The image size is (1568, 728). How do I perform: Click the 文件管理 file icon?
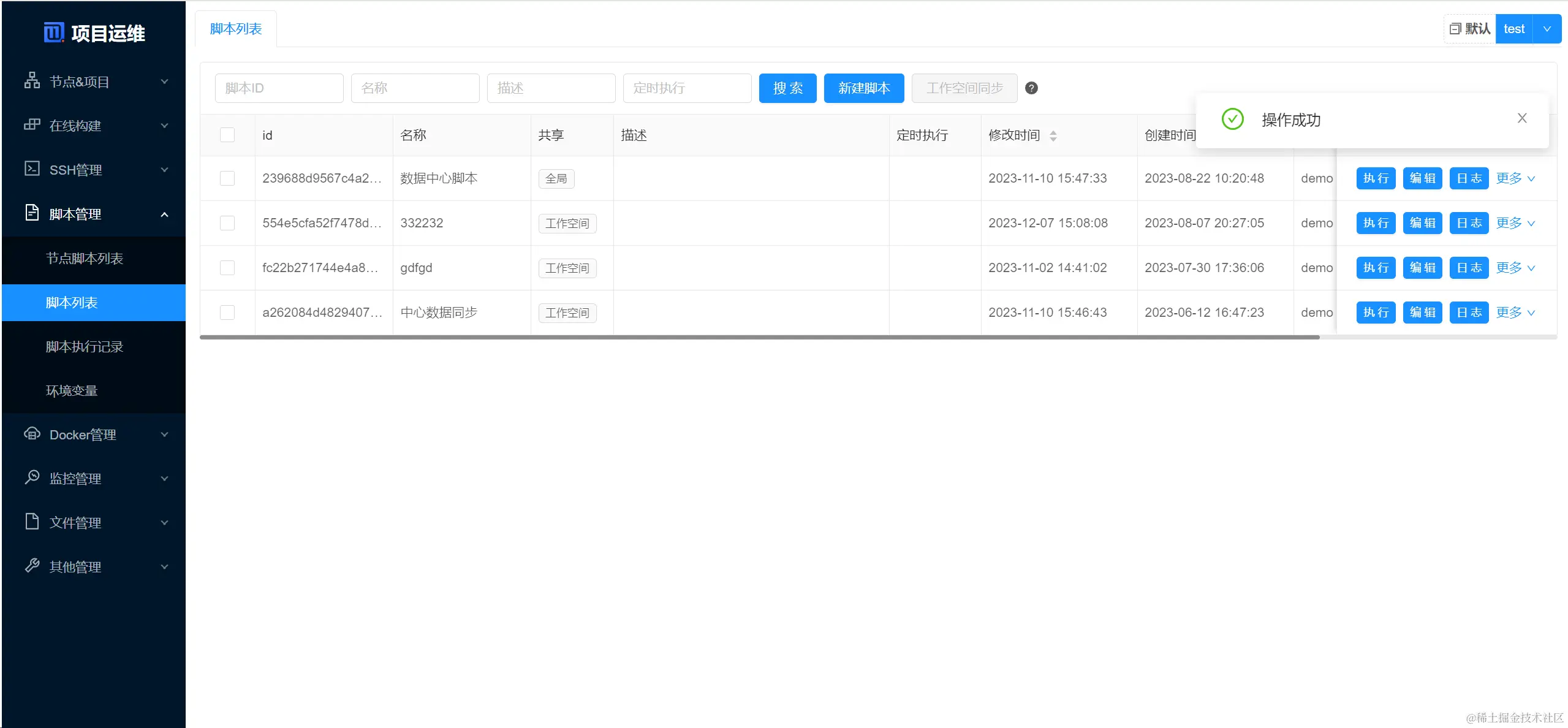32,521
